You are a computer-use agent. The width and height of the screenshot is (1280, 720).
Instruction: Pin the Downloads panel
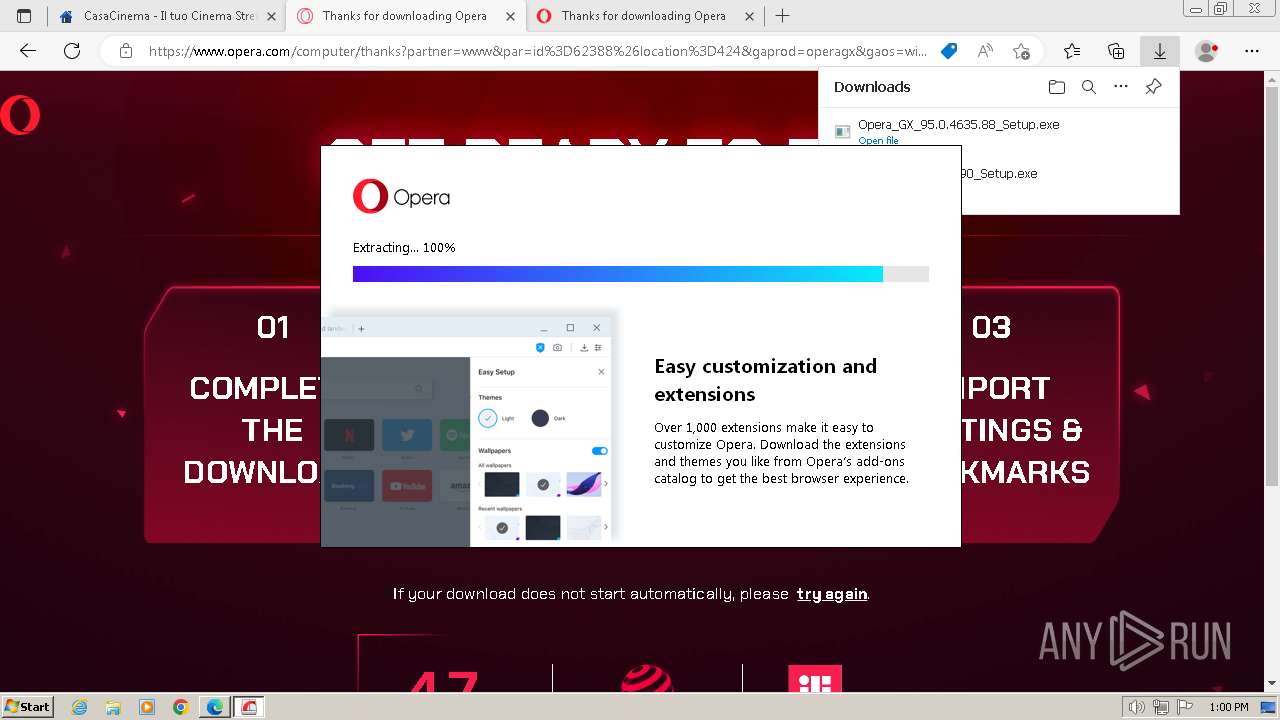pyautogui.click(x=1153, y=87)
